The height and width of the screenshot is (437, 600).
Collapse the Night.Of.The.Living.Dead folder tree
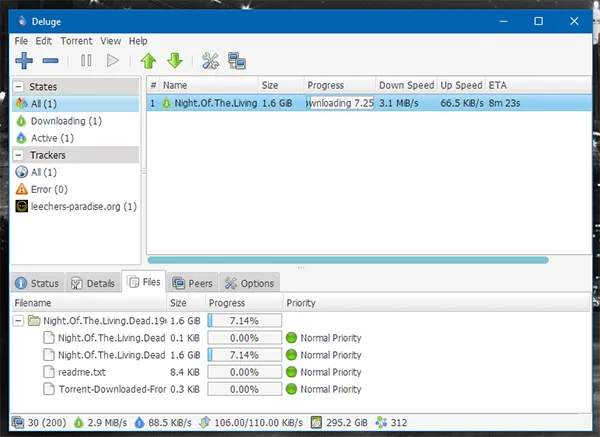18,320
